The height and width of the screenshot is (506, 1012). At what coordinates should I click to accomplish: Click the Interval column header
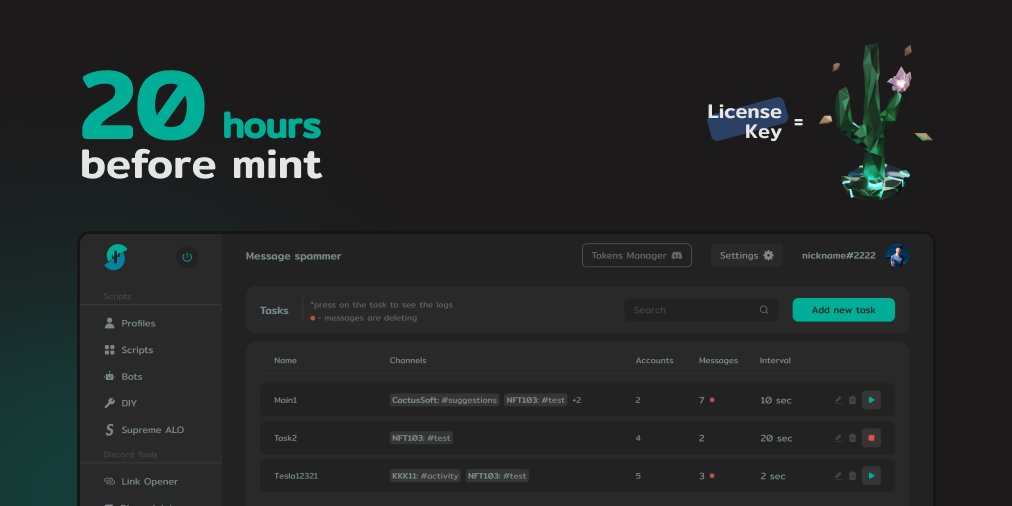point(775,360)
